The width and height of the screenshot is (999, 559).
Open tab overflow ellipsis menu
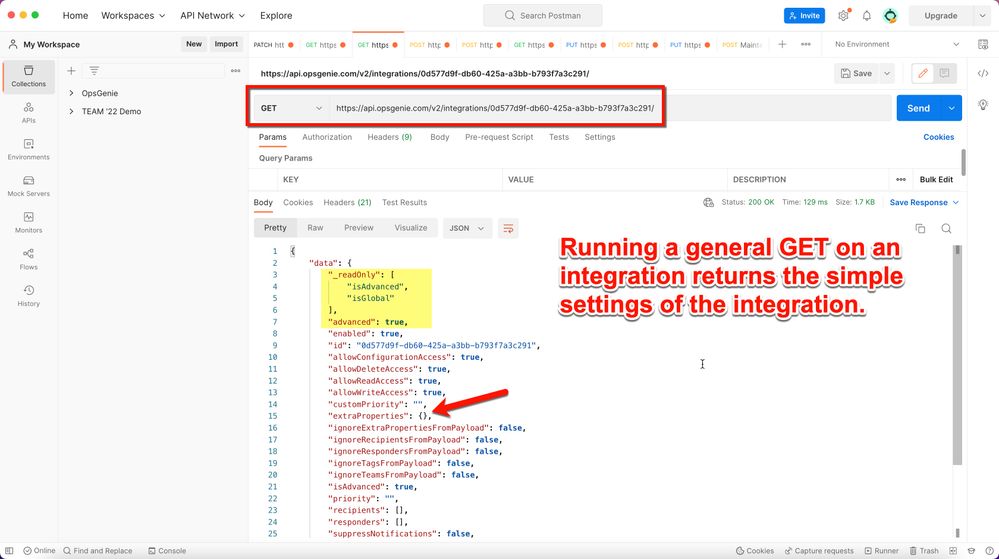coord(806,44)
